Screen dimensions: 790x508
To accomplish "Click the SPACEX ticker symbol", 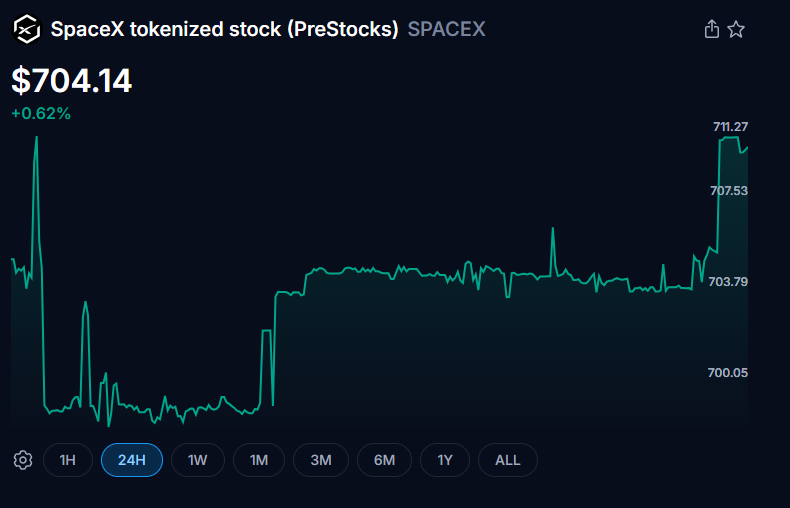I will pos(447,29).
